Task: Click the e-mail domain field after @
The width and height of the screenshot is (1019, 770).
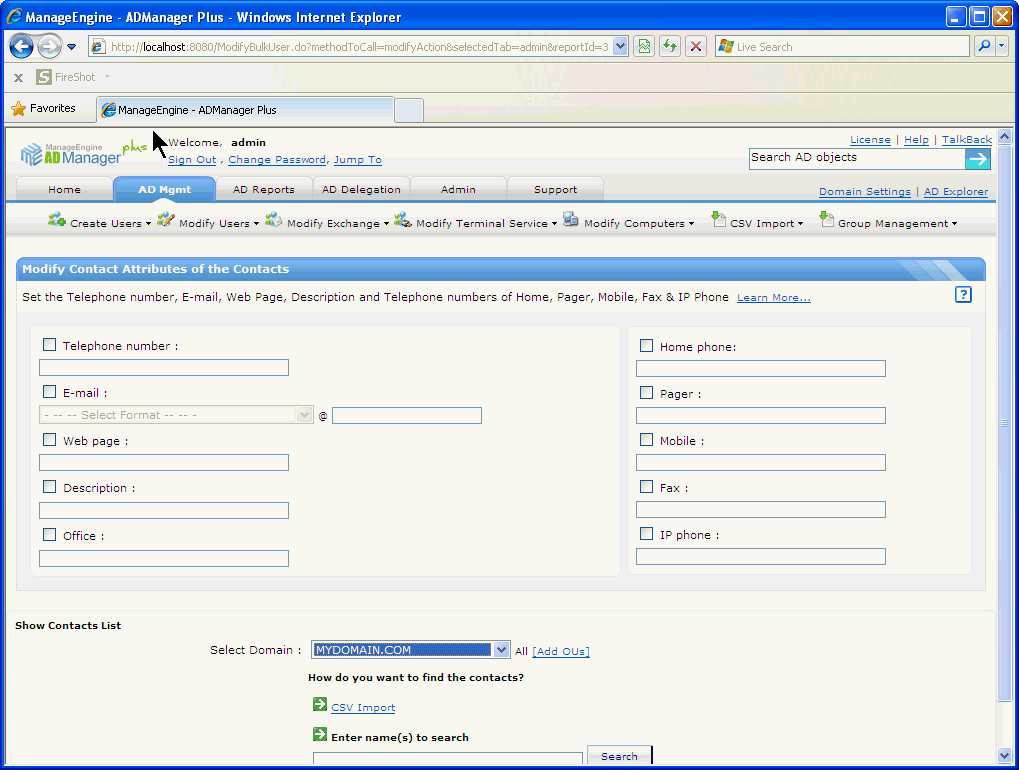Action: pyautogui.click(x=407, y=415)
